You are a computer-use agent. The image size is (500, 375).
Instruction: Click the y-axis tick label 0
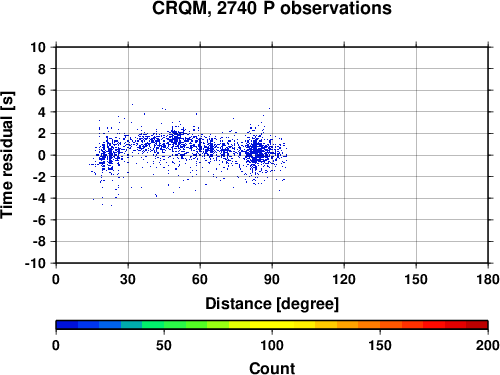click(x=42, y=155)
